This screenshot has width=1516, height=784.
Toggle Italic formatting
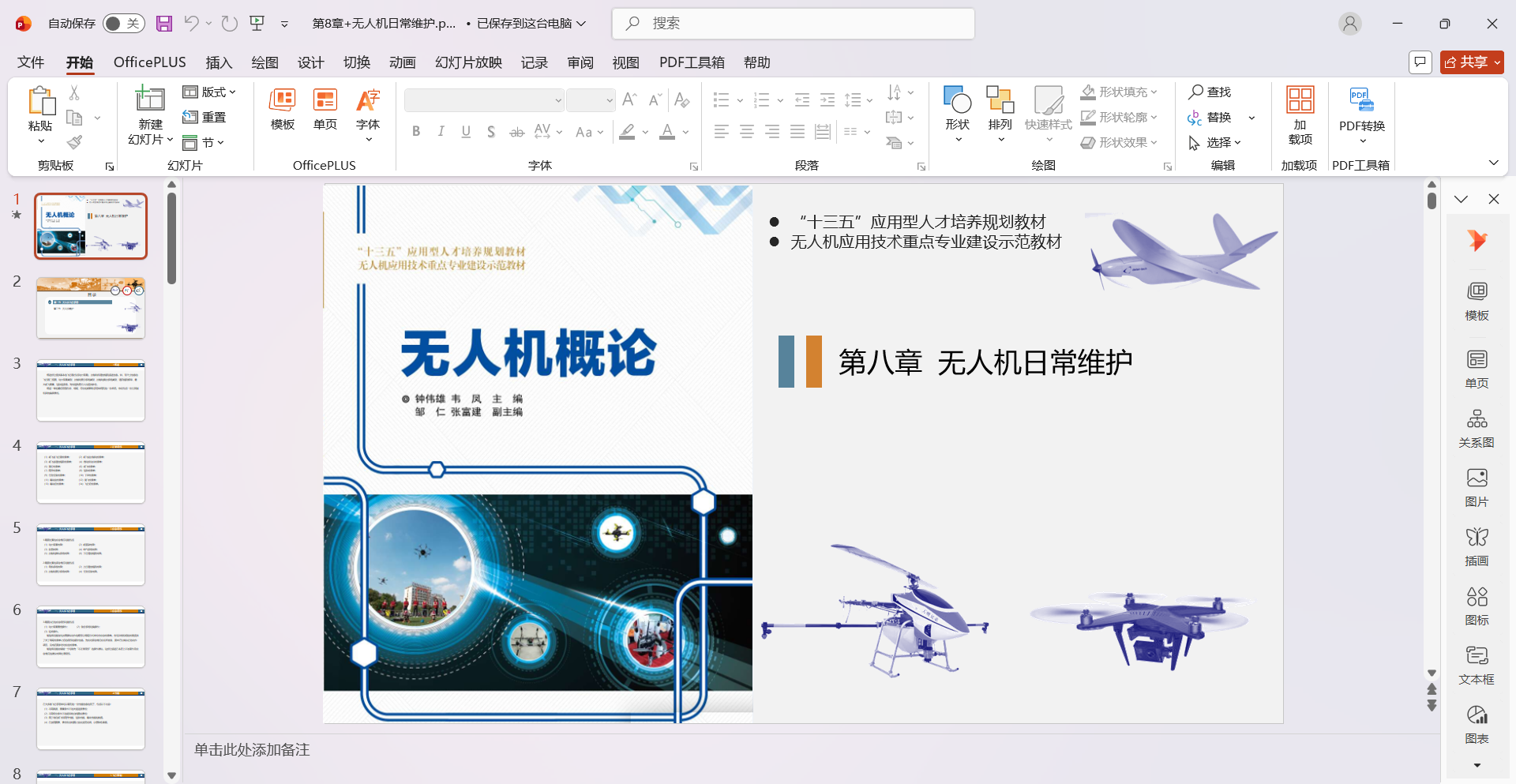[x=441, y=132]
